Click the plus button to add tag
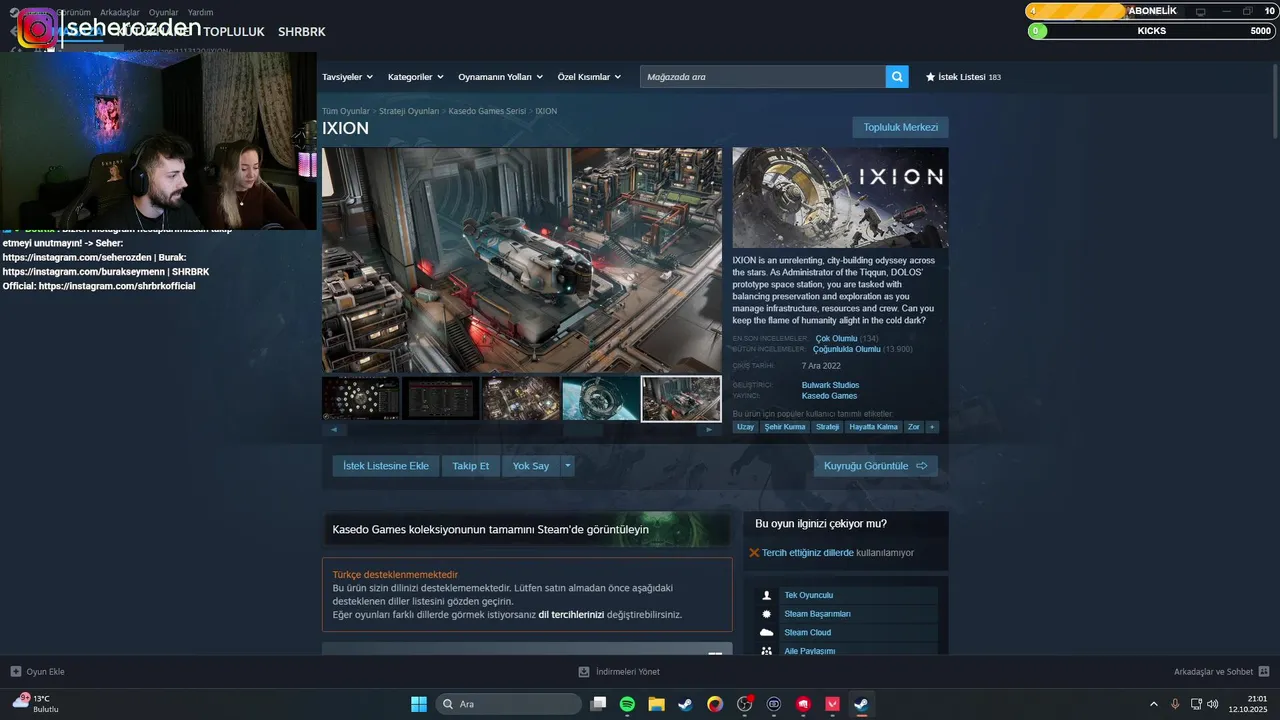The width and height of the screenshot is (1280, 720). point(932,427)
